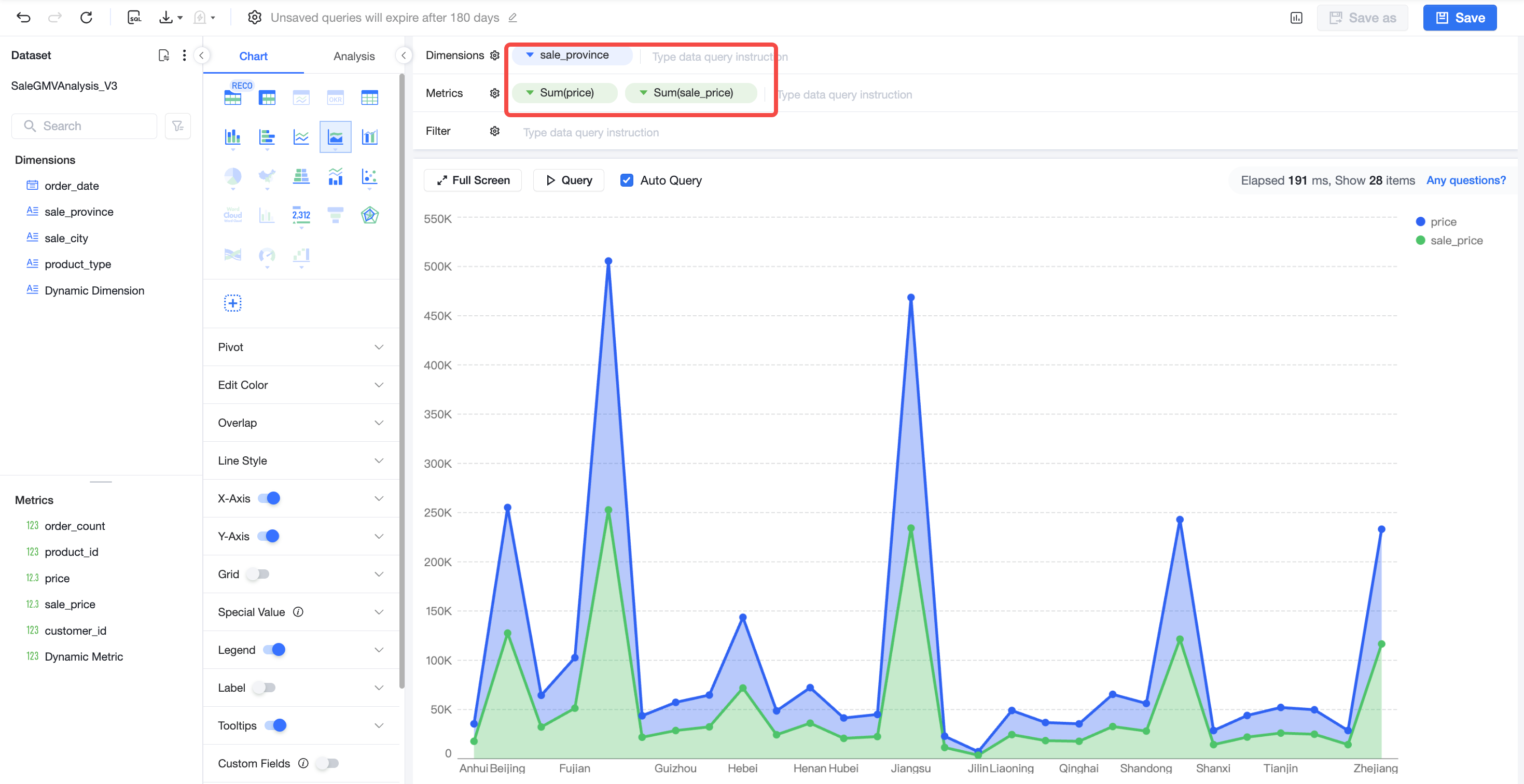The height and width of the screenshot is (784, 1524).
Task: Uncheck the Auto Query checkbox
Action: point(627,180)
